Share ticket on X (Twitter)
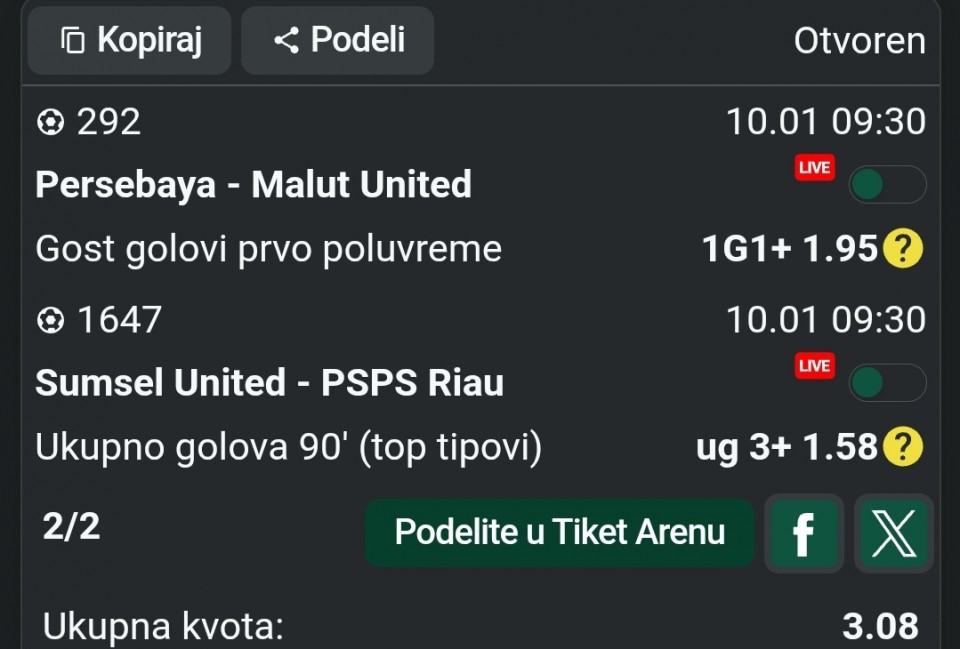Screen dimensions: 960x649 [x=893, y=533]
